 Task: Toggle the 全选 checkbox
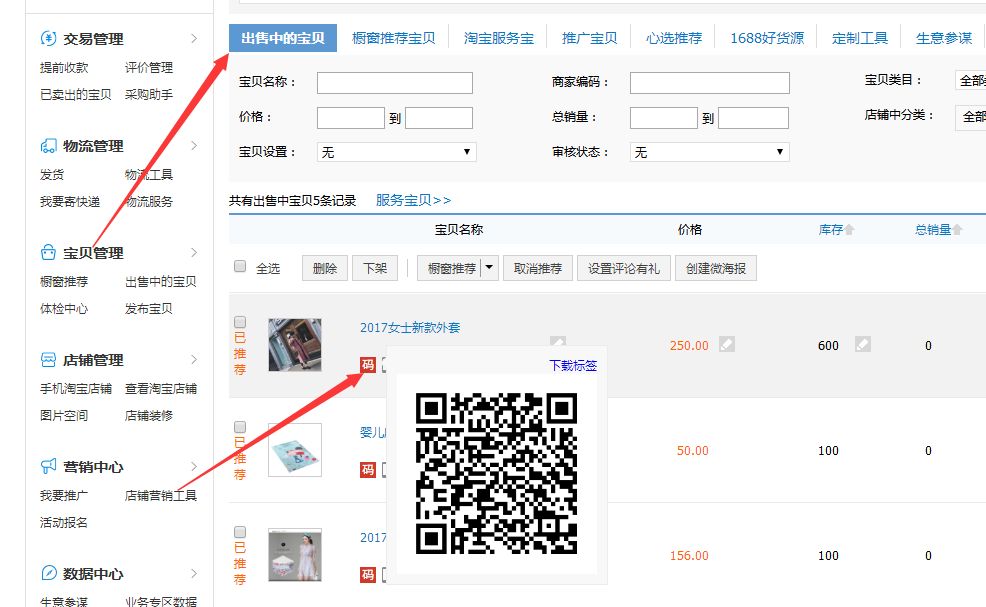240,266
